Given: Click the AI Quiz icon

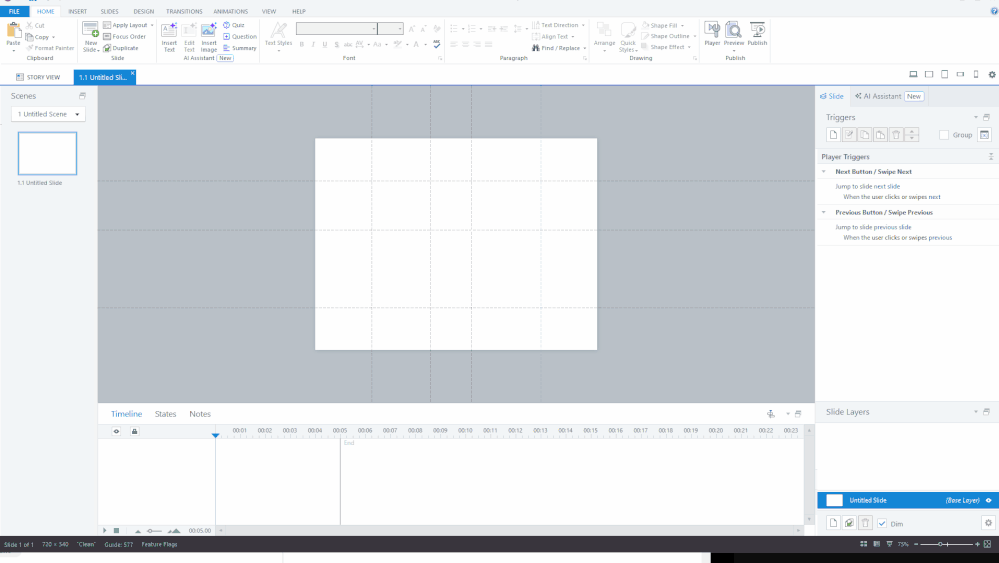Looking at the screenshot, I should click(x=234, y=25).
